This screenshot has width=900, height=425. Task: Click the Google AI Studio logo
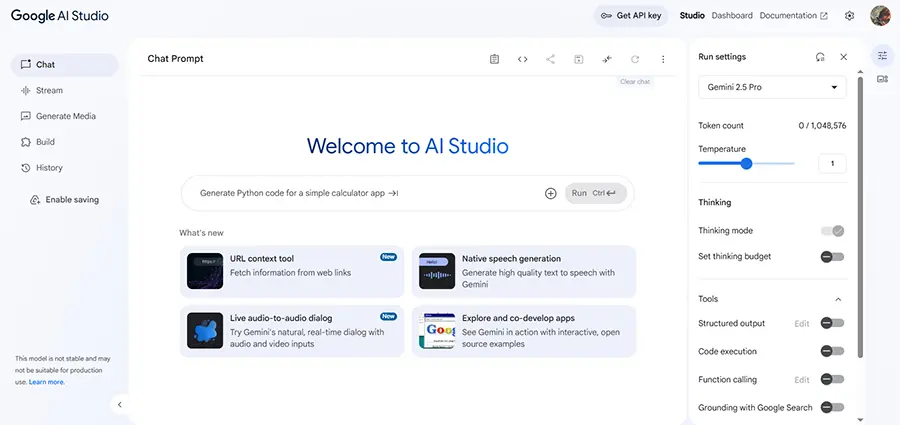click(x=60, y=16)
